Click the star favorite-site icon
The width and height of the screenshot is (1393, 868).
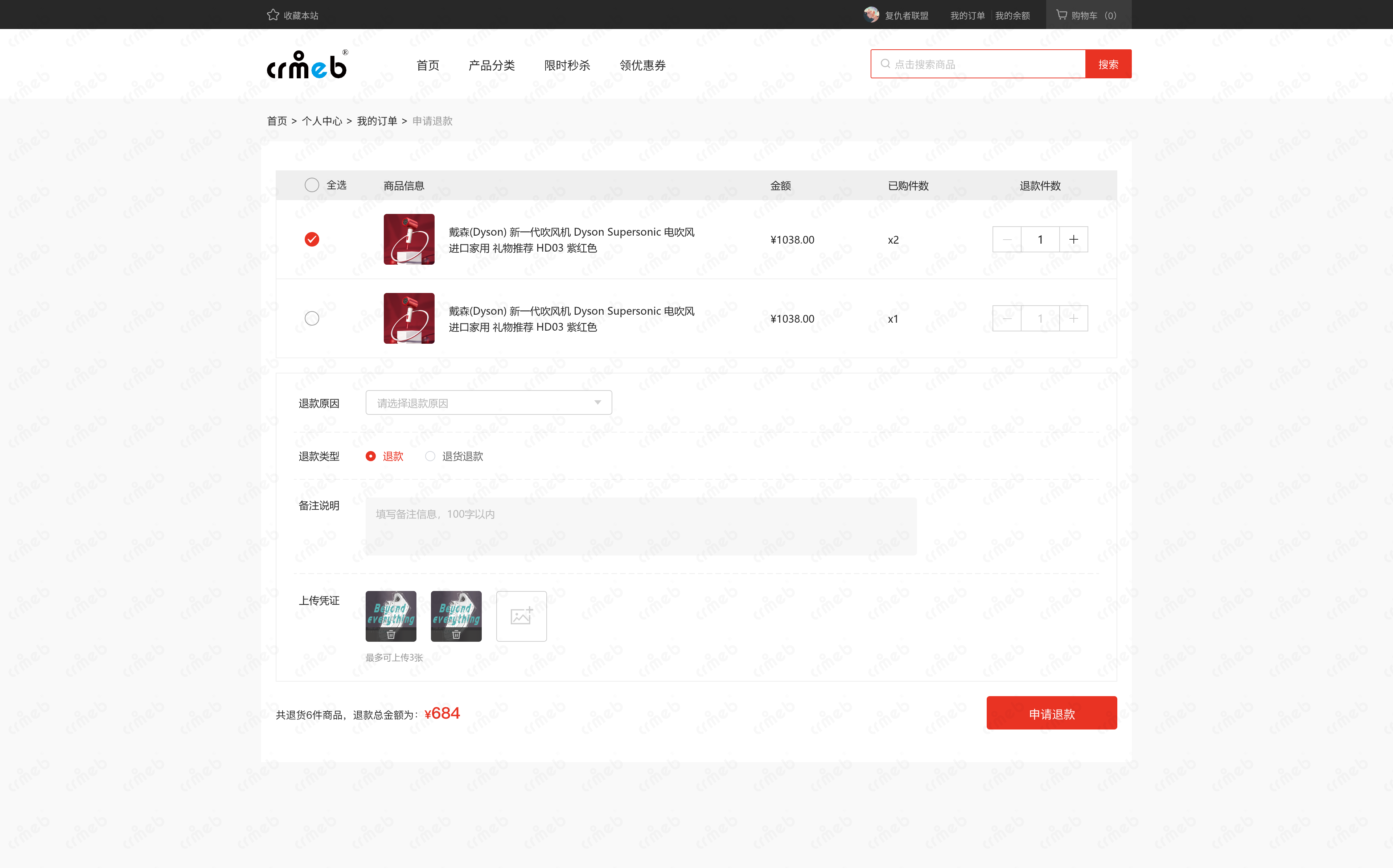(x=273, y=15)
